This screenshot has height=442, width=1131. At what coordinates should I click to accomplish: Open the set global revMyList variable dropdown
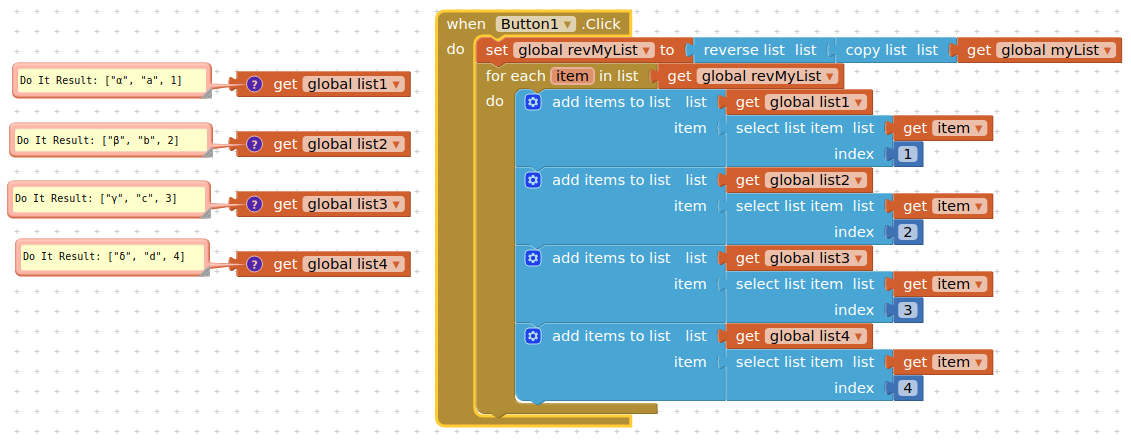coord(584,50)
